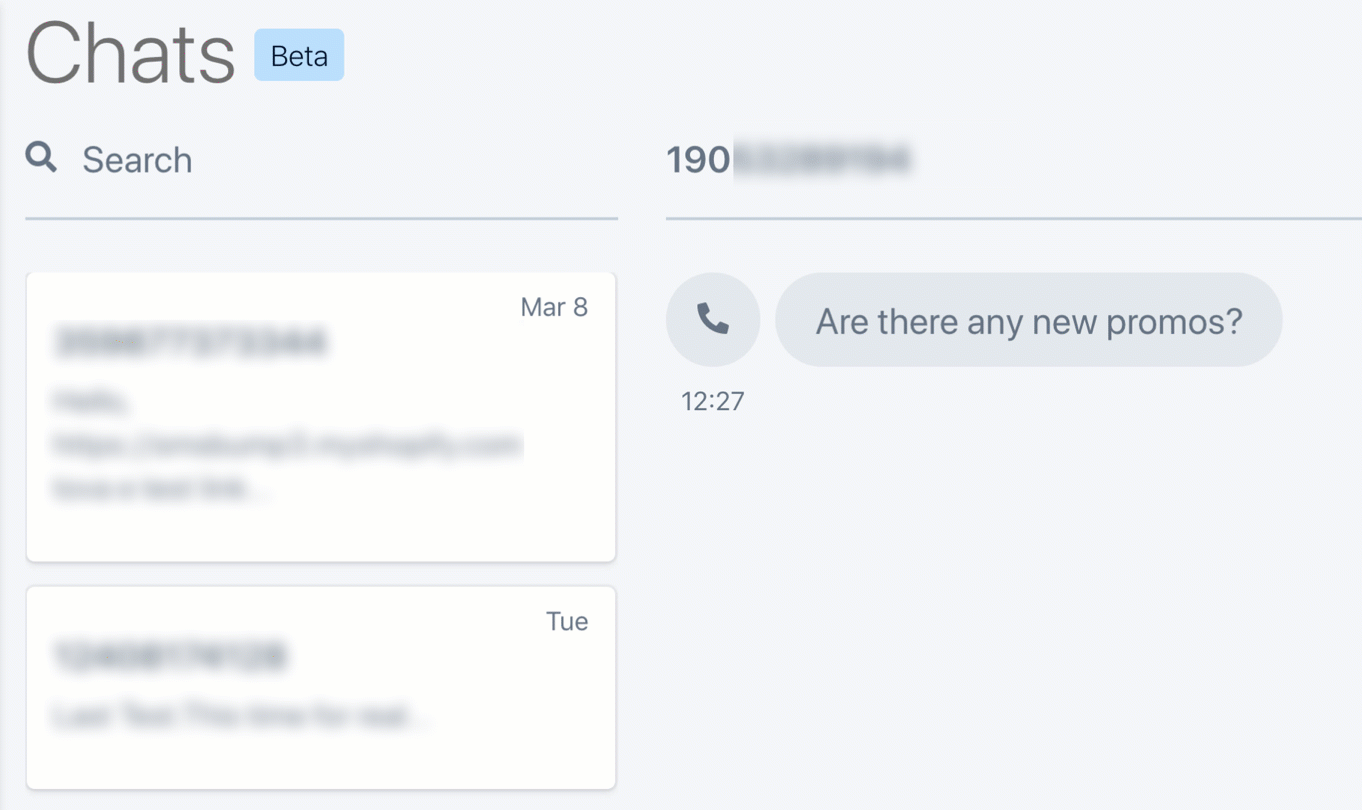Screen dimensions: 1362x810
Task: Click the empty conversation area below the timestamp
Action: [x=1010, y=600]
